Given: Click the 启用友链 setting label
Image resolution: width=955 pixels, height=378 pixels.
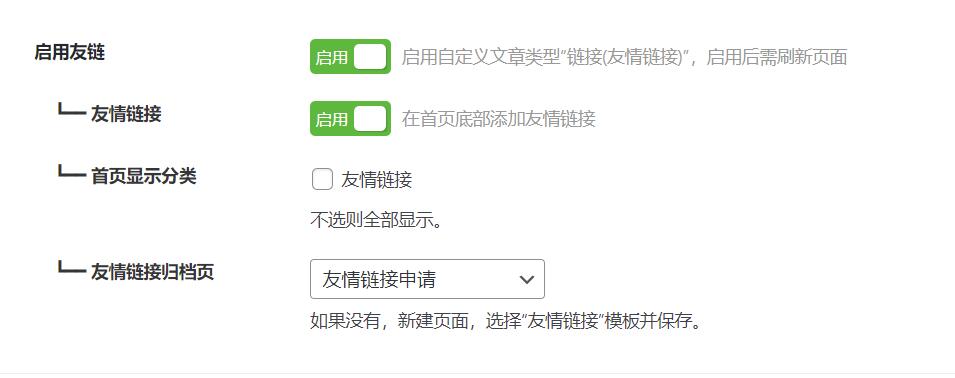Looking at the screenshot, I should click(69, 52).
